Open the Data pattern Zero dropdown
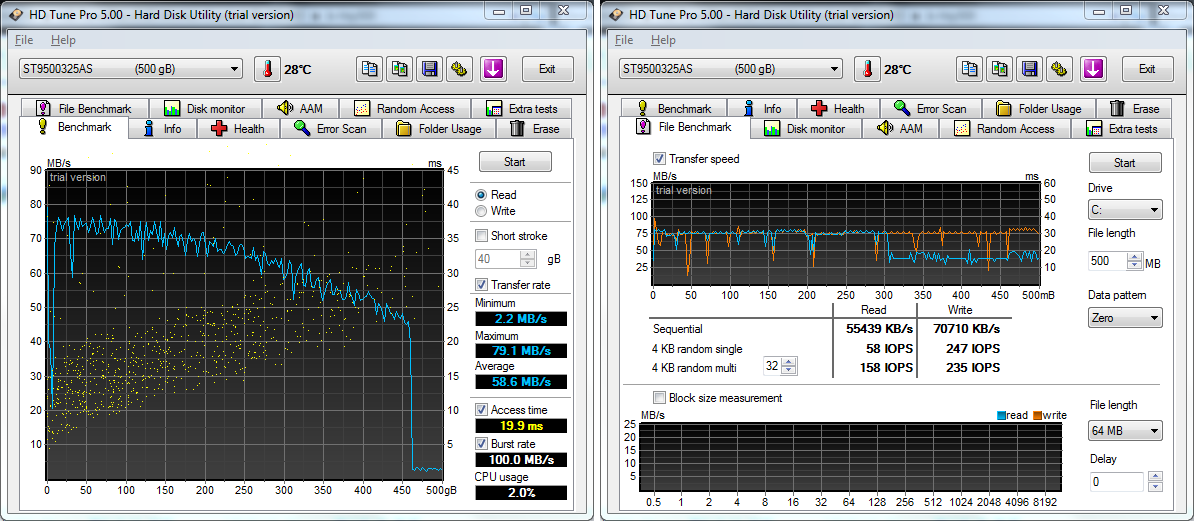1194x521 pixels. pyautogui.click(x=1125, y=318)
